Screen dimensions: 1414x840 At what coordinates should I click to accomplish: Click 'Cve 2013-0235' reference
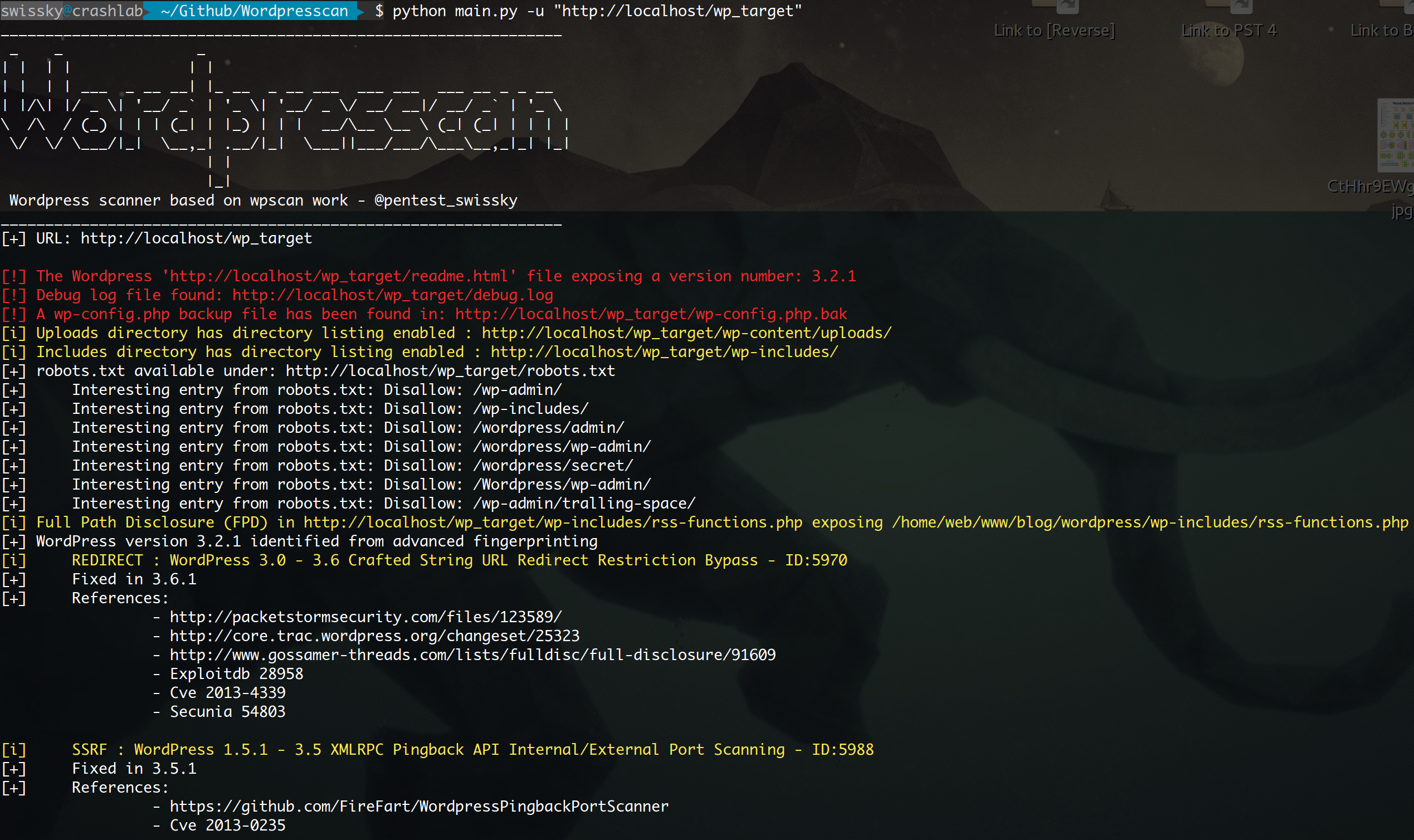227,826
